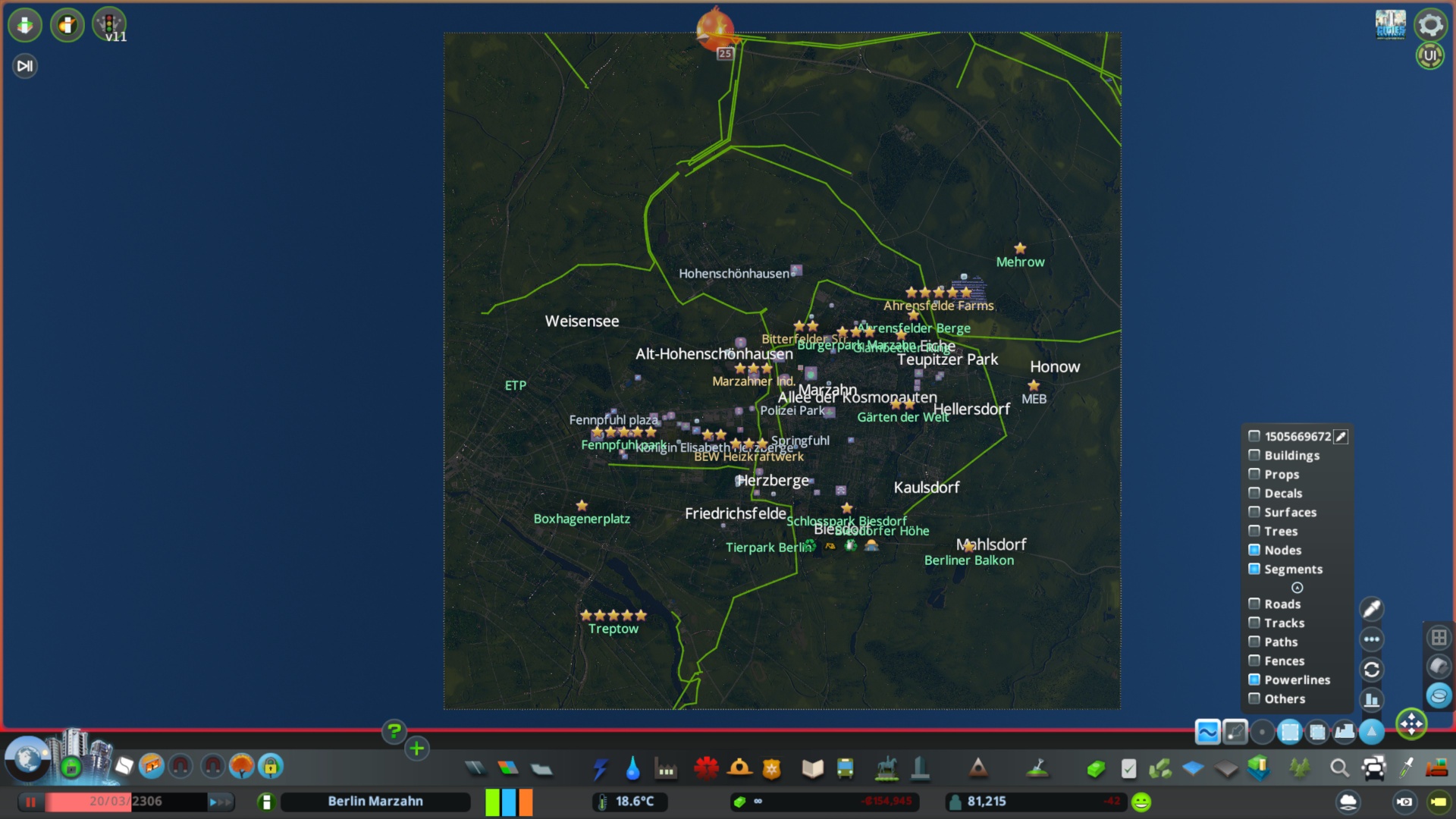The height and width of the screenshot is (819, 1456).
Task: Open the water and sewage panel
Action: 633,768
